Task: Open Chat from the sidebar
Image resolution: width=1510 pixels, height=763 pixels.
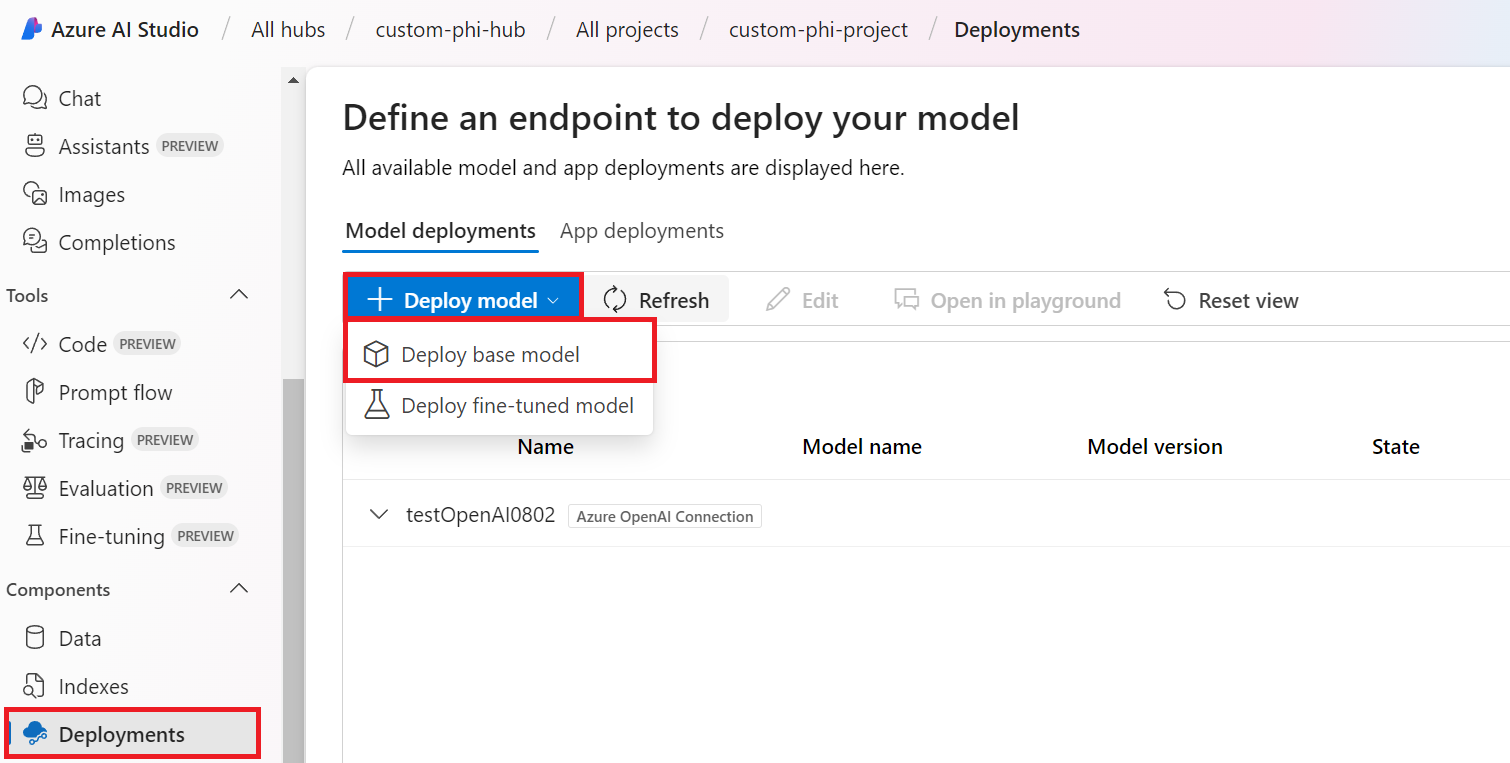Action: click(x=61, y=98)
